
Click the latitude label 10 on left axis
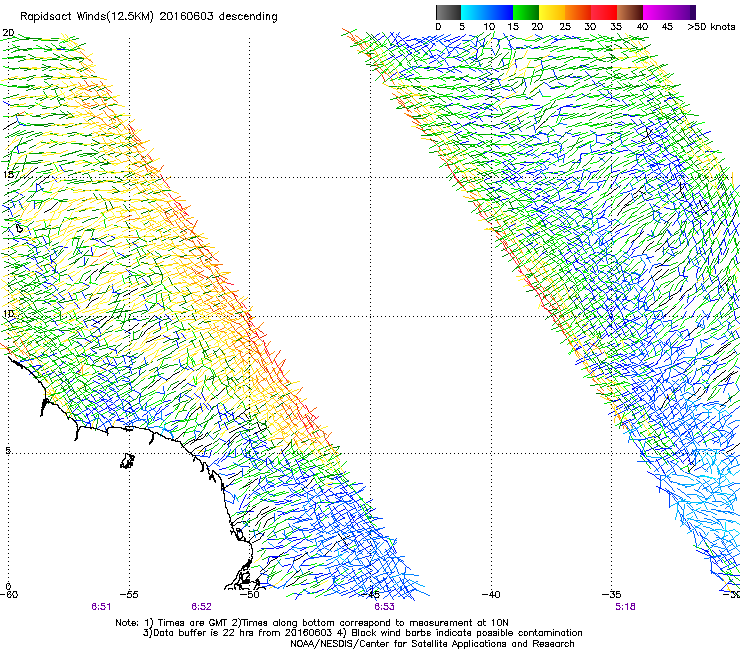[8, 314]
